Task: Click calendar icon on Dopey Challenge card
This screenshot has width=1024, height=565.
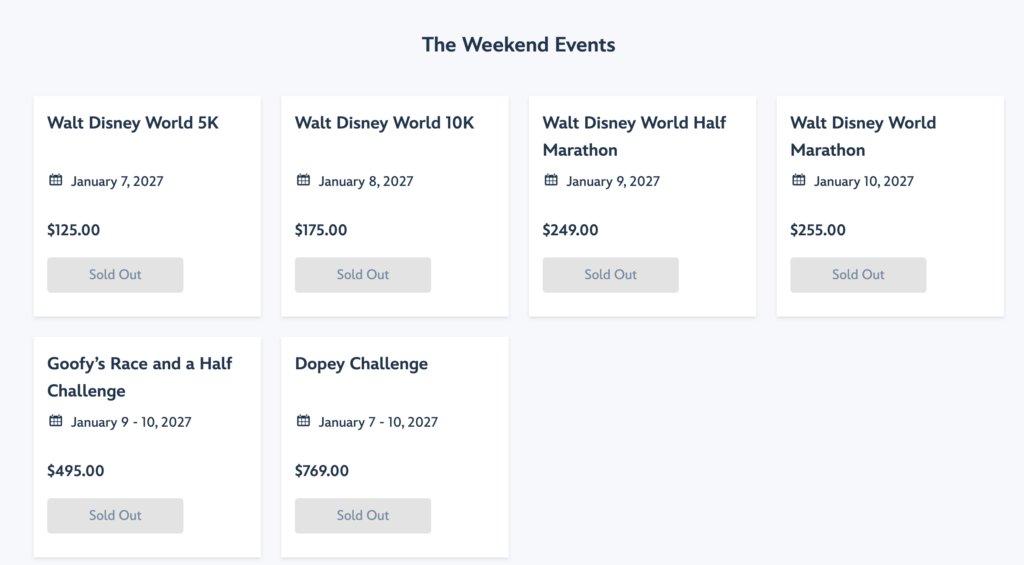Action: coord(304,422)
